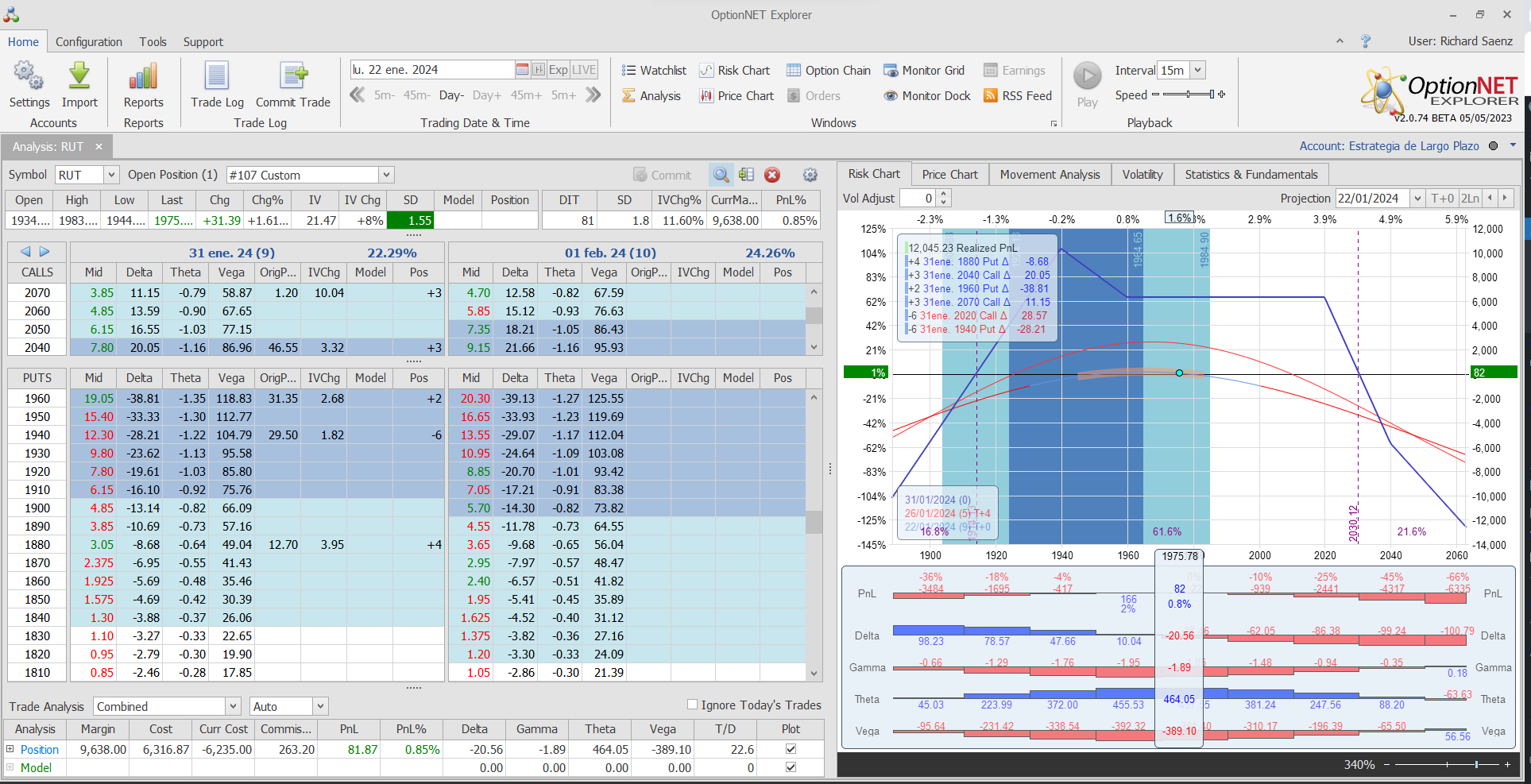
Task: Switch to the Price Chart tab in chart panel
Action: 949,175
